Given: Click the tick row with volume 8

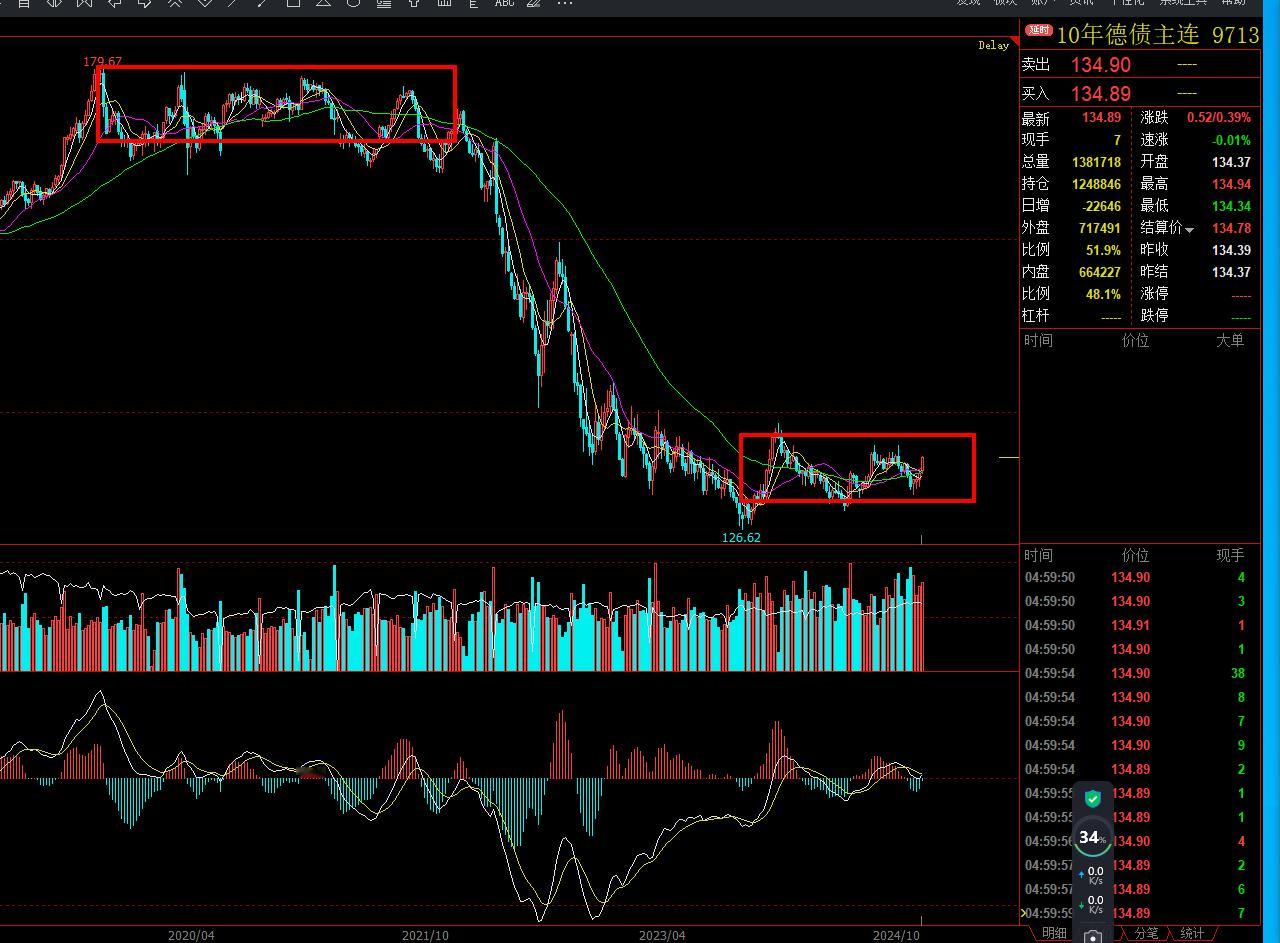Looking at the screenshot, I should click(1139, 697).
